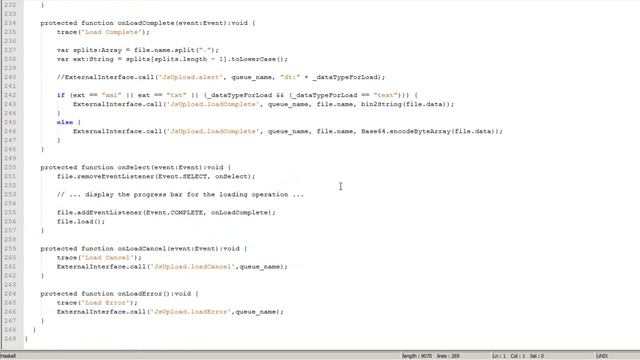Click the 'protected function onSelect' declaration line
640x360 pixels.
[136, 167]
